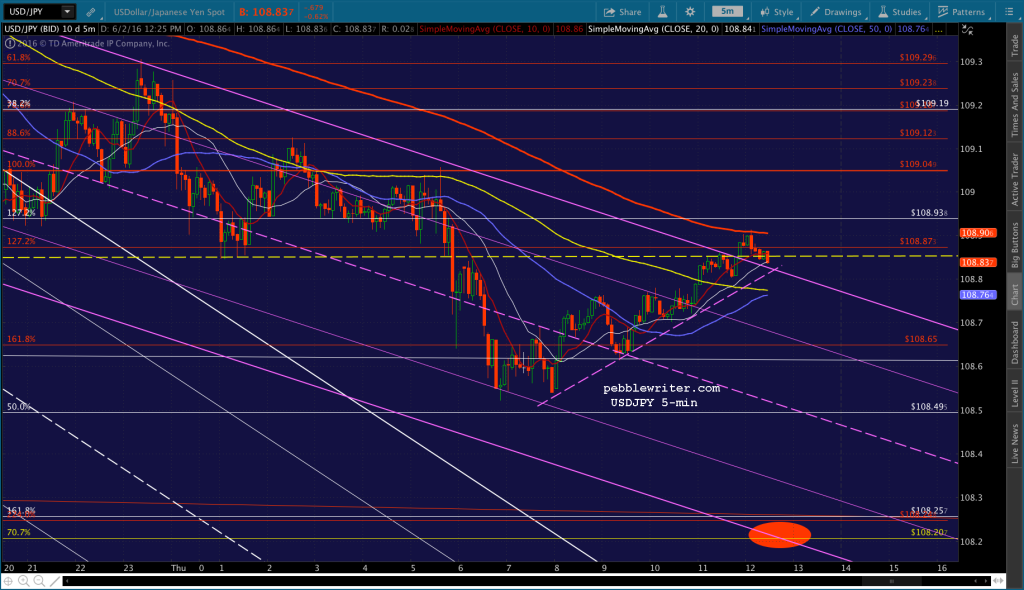
Task: Open the Patterns menu
Action: coord(961,12)
